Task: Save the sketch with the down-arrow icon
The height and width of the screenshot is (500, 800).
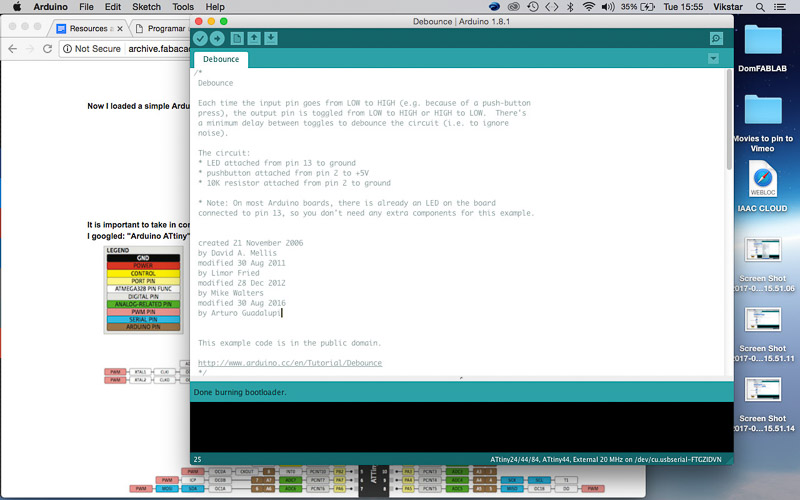Action: tap(271, 38)
